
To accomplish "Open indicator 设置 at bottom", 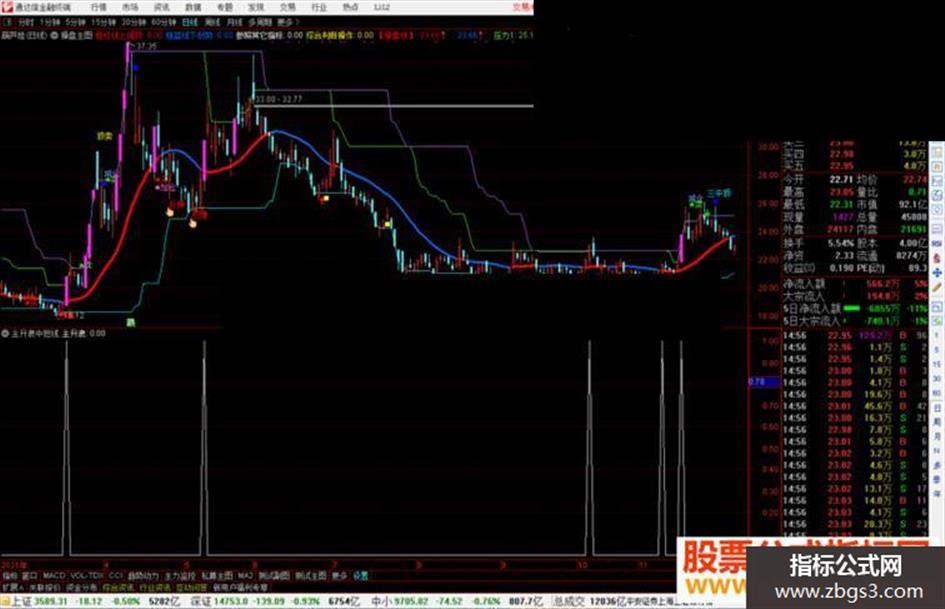I will click(x=360, y=576).
